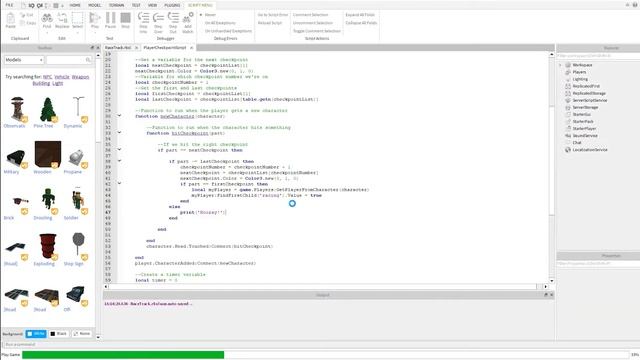Open the FILE menu
The width and height of the screenshot is (640, 360).
[x=9, y=5]
